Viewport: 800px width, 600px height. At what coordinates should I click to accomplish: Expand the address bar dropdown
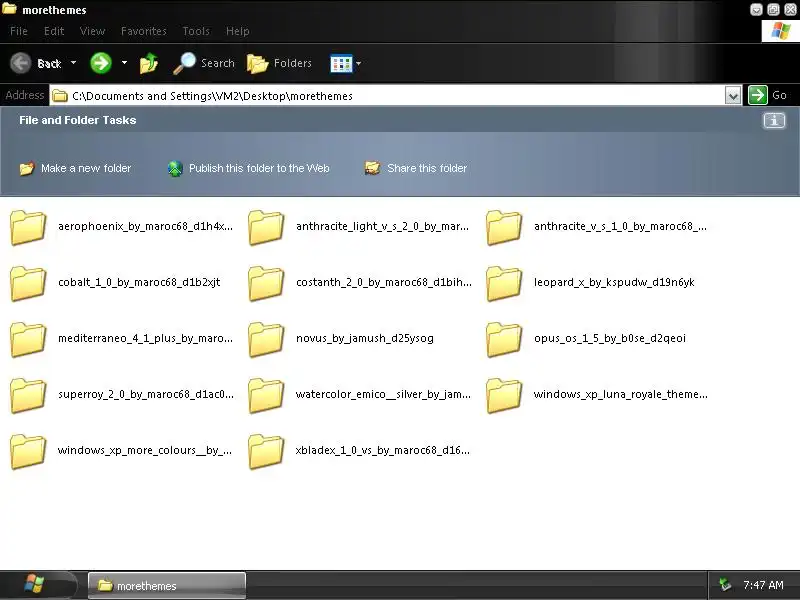733,95
